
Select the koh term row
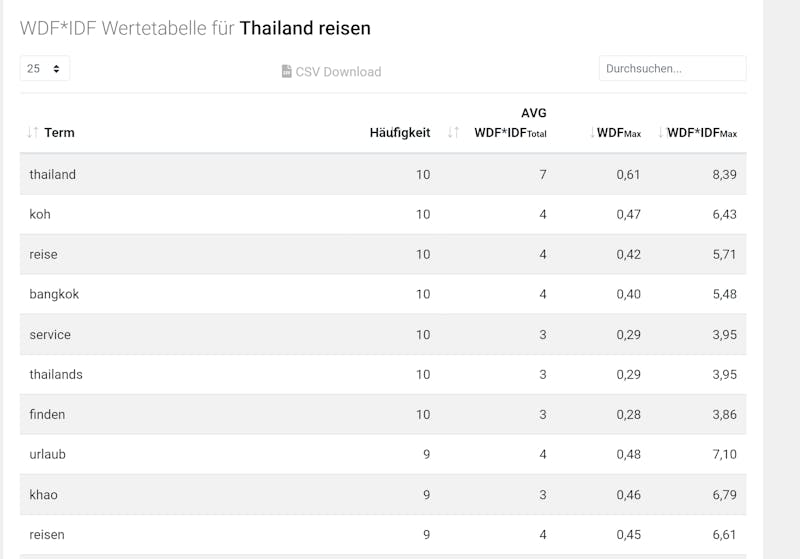pyautogui.click(x=383, y=214)
